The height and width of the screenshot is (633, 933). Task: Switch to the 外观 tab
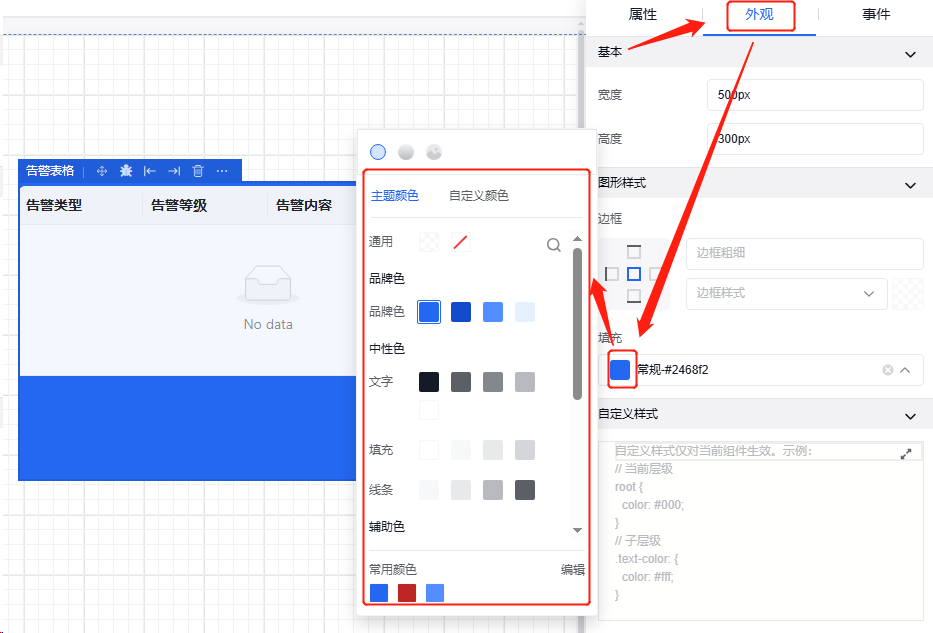759,14
